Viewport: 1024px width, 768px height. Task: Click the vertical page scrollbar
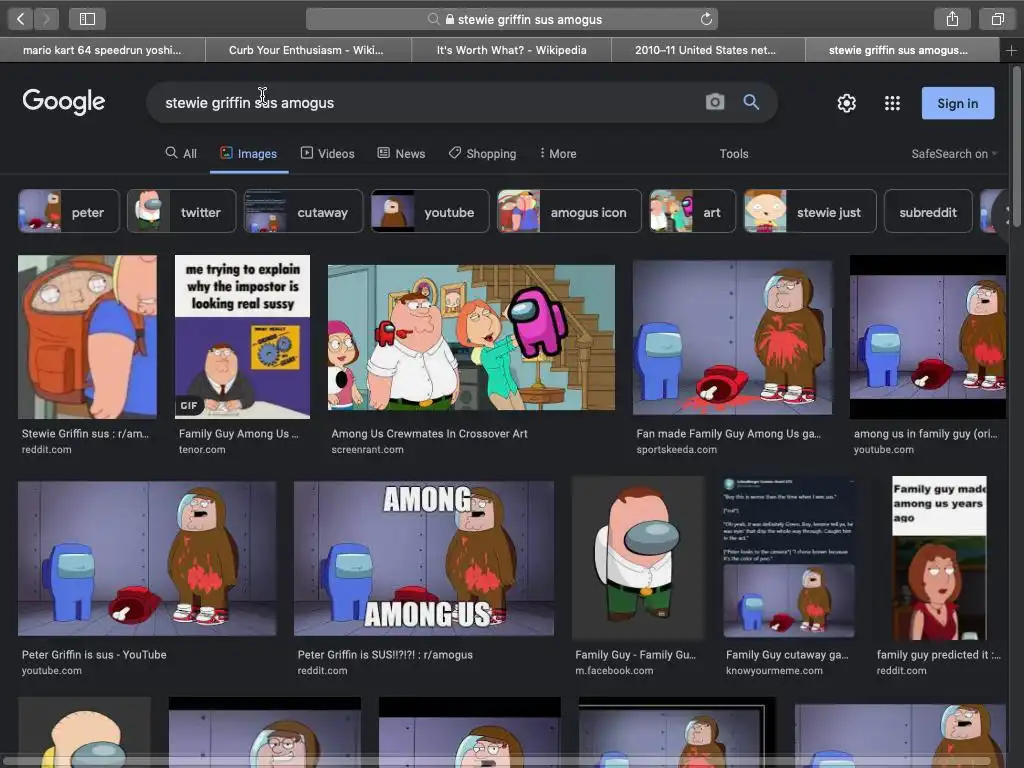point(1017,146)
